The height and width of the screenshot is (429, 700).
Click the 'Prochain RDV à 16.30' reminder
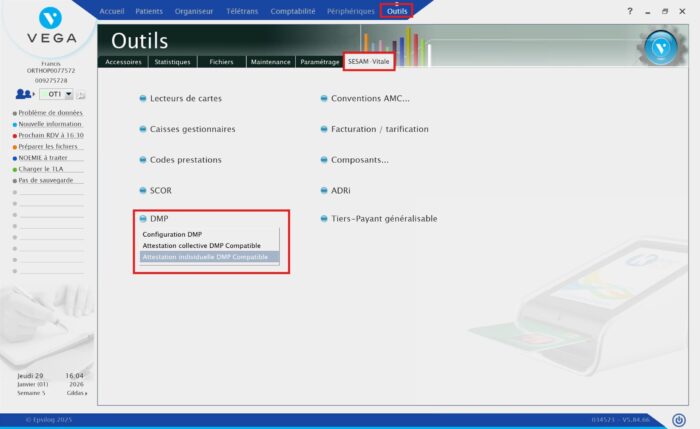pyautogui.click(x=50, y=135)
